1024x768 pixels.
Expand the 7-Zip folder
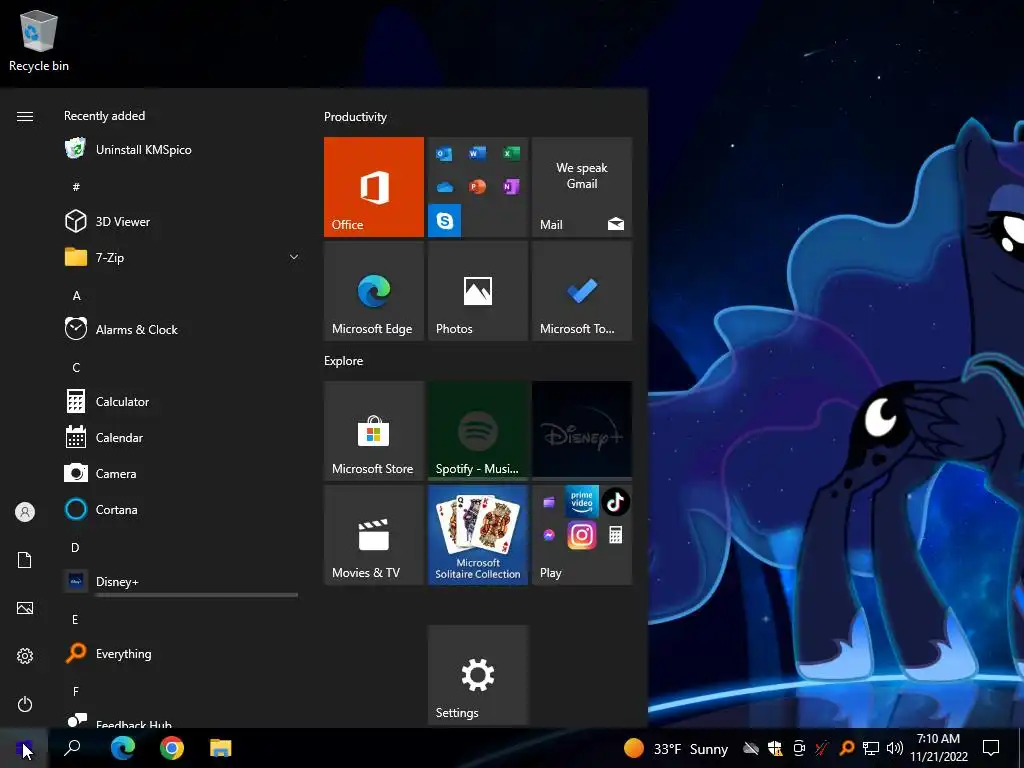[182, 257]
